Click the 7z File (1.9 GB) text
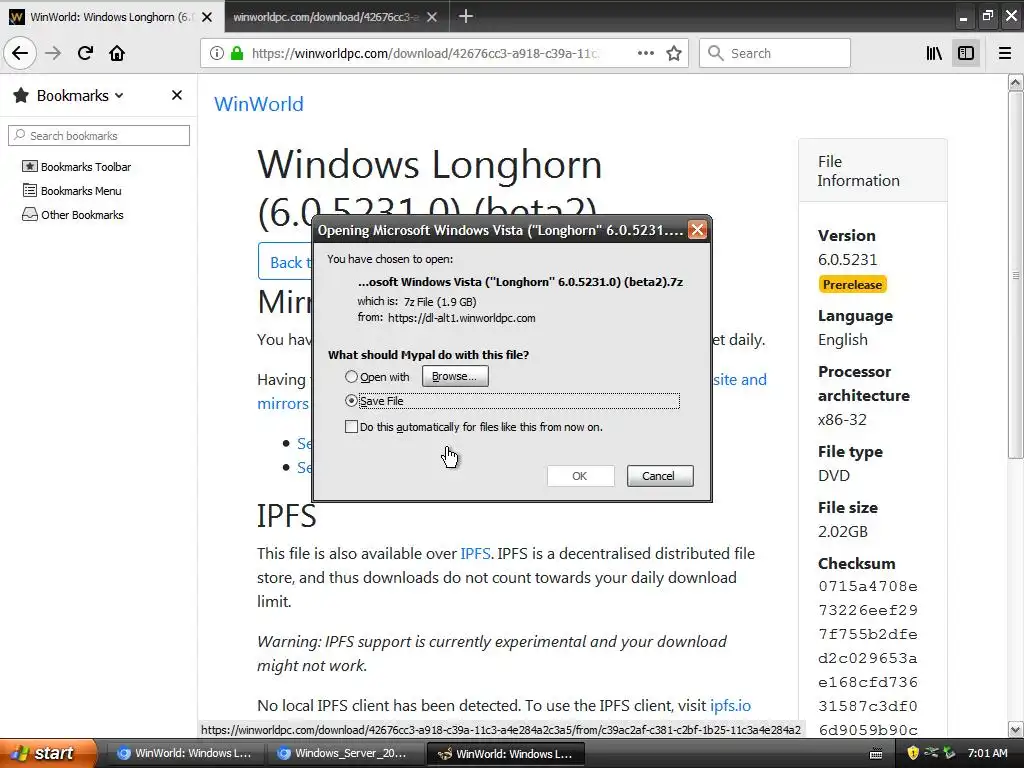The width and height of the screenshot is (1024, 768). tap(440, 302)
